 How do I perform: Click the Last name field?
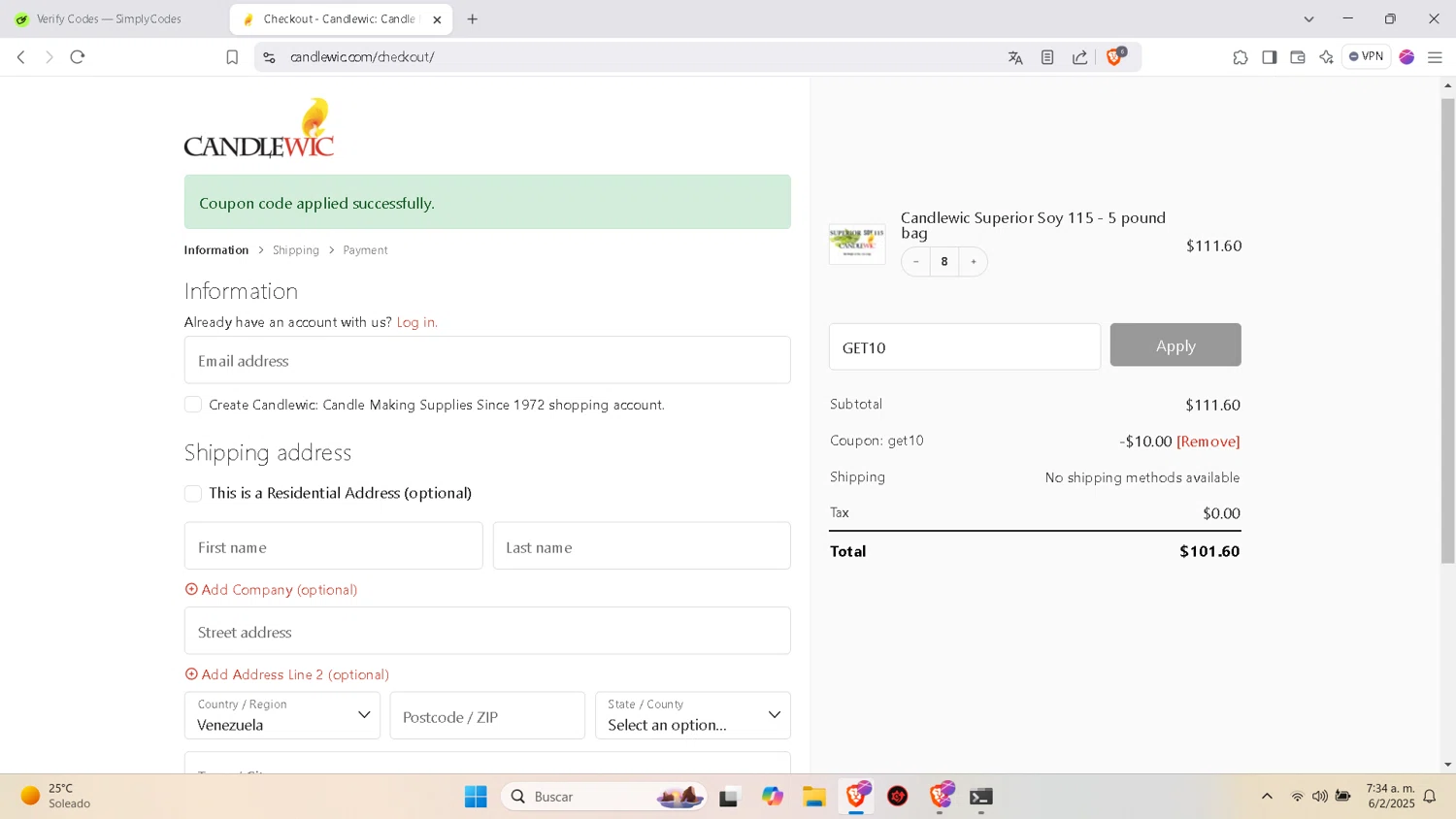(642, 546)
